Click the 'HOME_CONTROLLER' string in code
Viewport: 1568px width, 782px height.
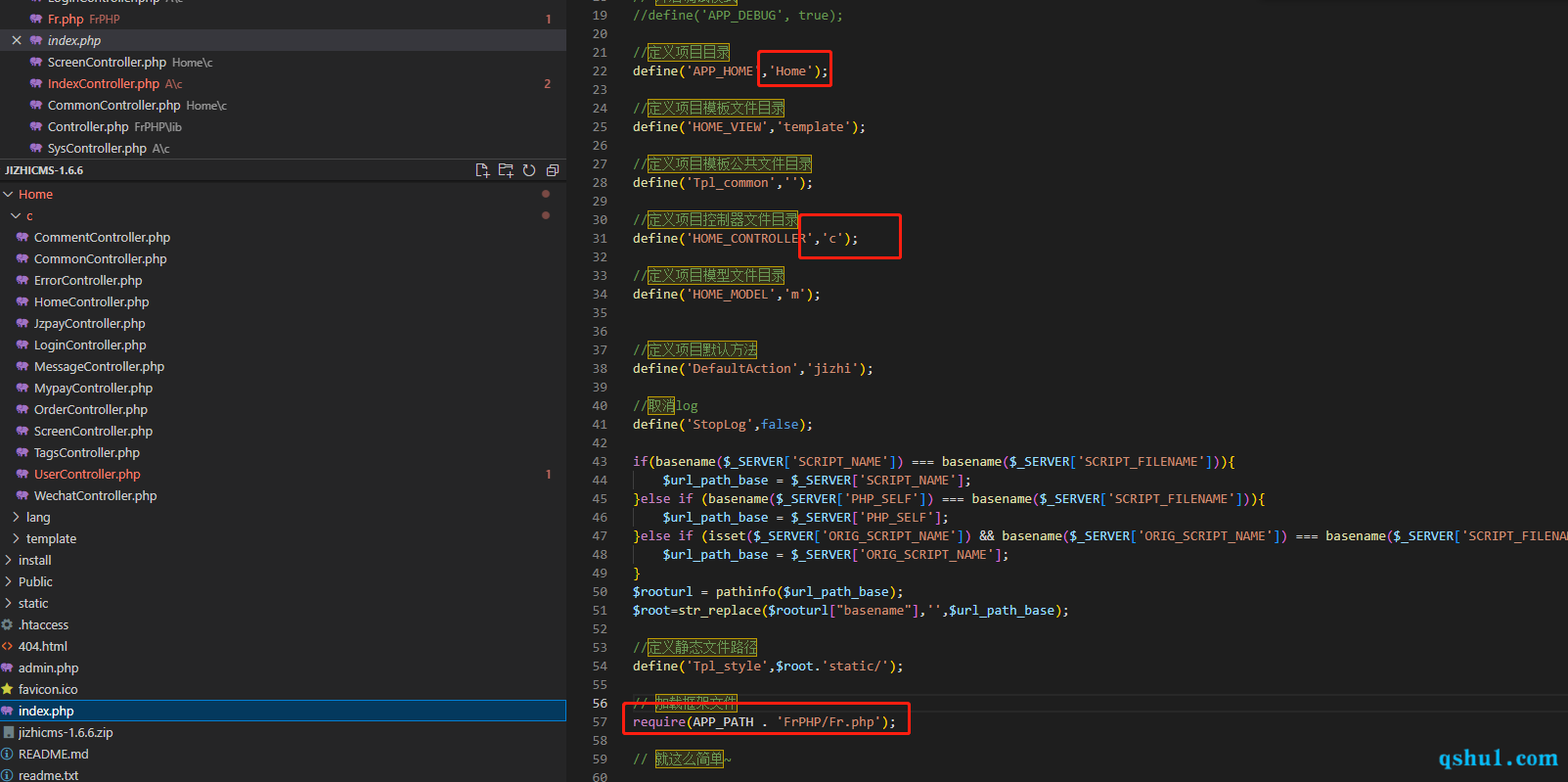(x=750, y=238)
